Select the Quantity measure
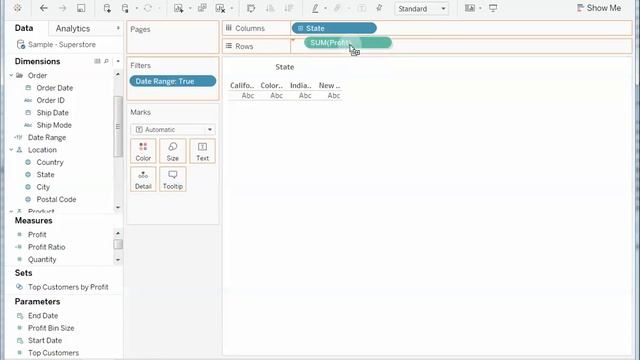The width and height of the screenshot is (640, 360). pyautogui.click(x=42, y=260)
